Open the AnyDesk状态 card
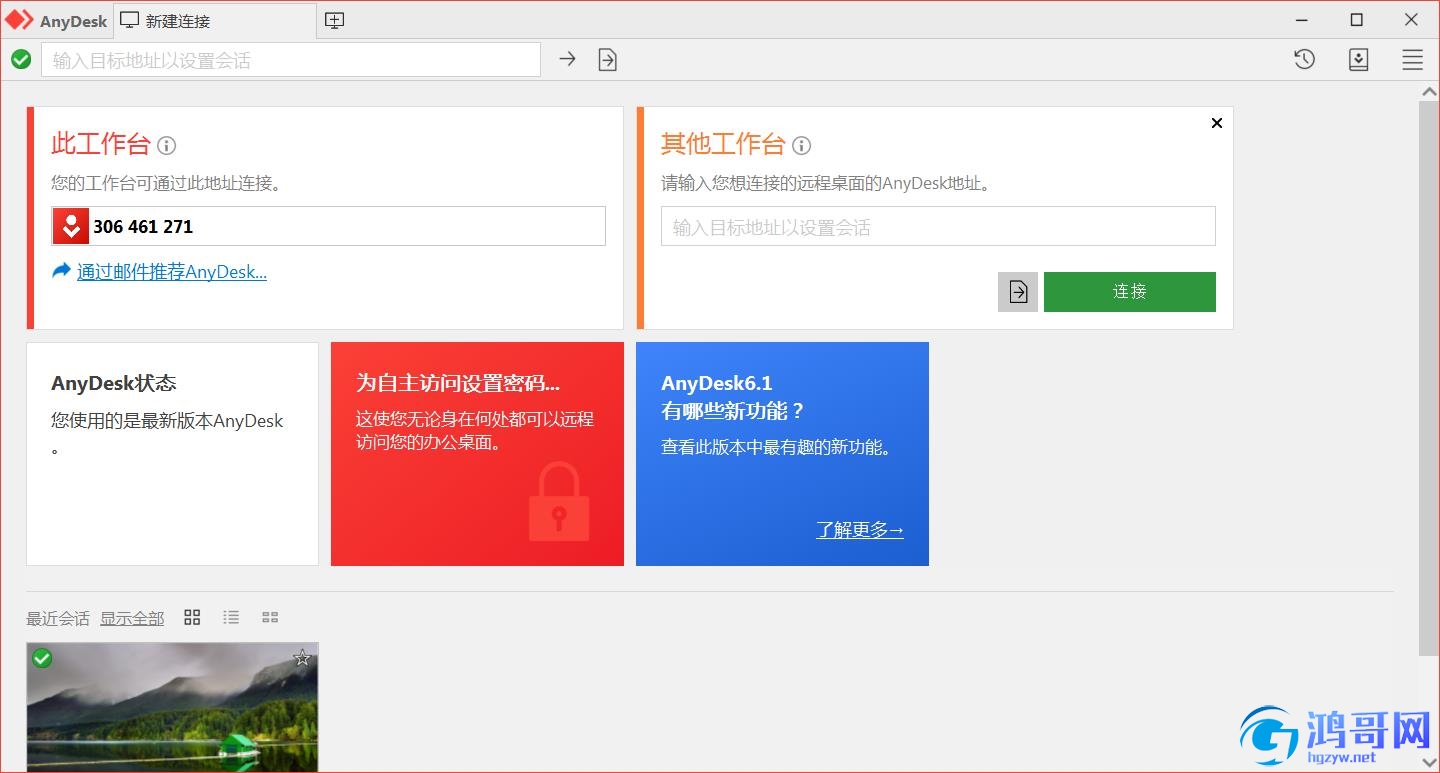 point(172,454)
